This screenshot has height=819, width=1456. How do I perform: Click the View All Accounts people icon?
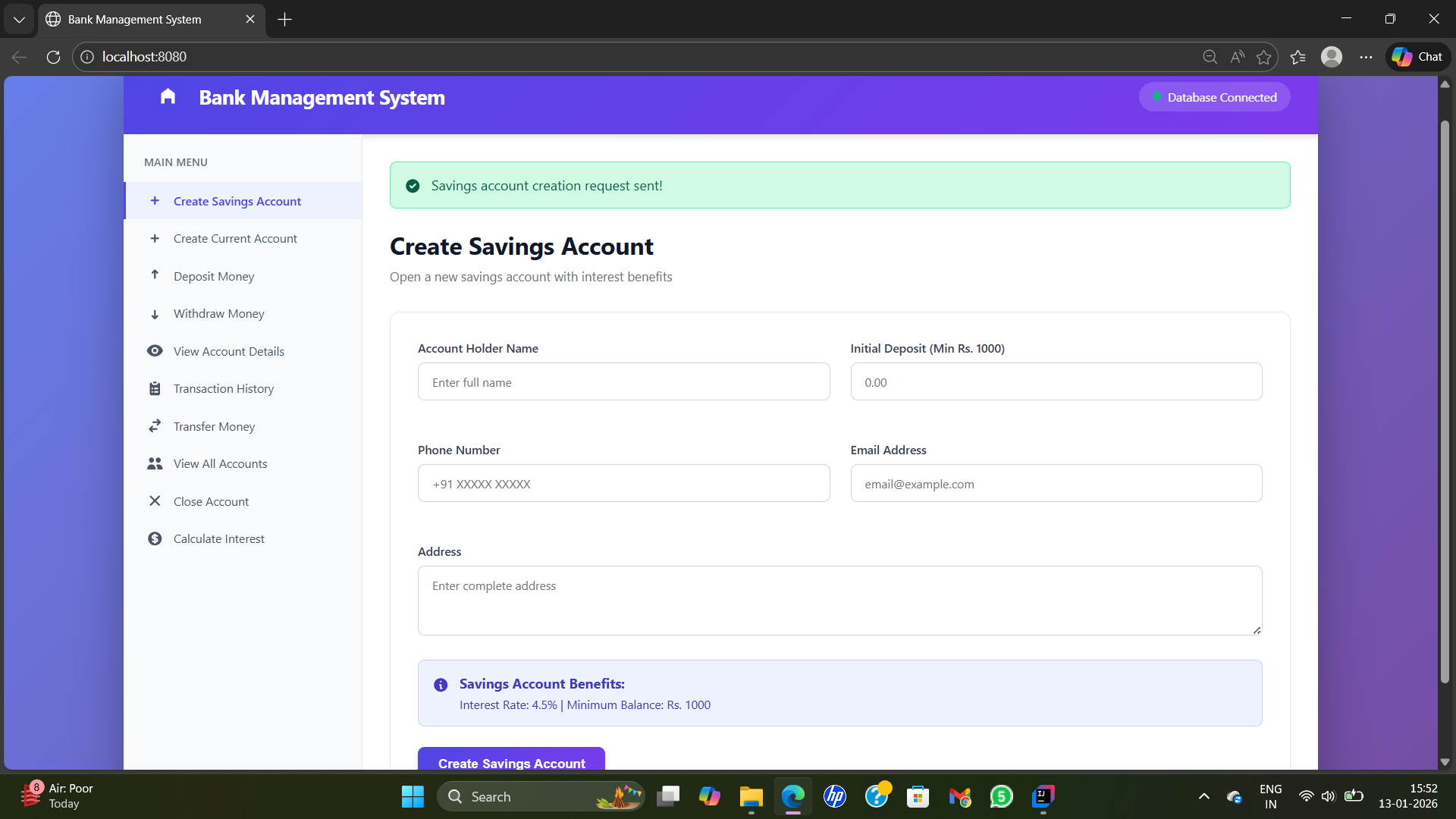pyautogui.click(x=155, y=463)
